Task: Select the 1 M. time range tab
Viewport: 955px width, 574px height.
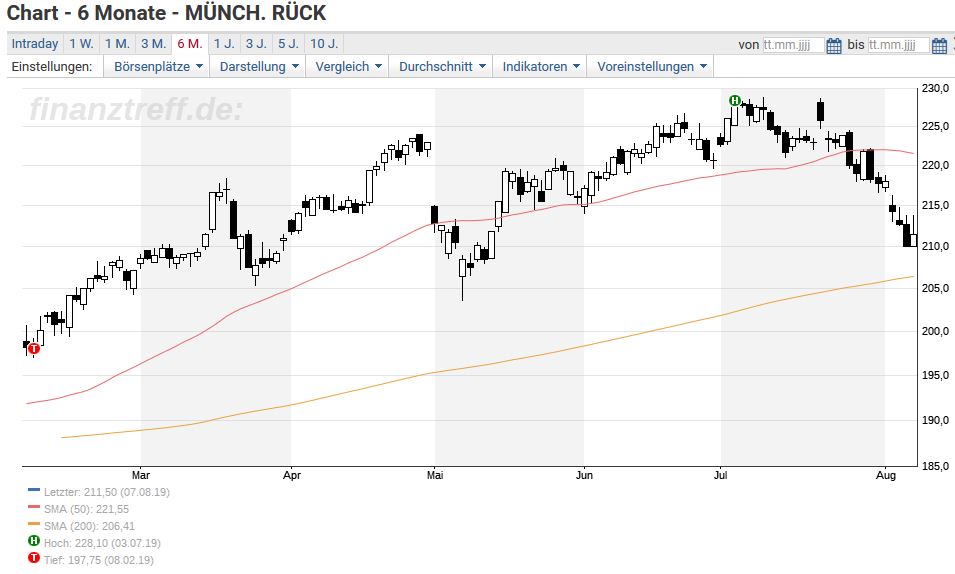Action: (117, 44)
